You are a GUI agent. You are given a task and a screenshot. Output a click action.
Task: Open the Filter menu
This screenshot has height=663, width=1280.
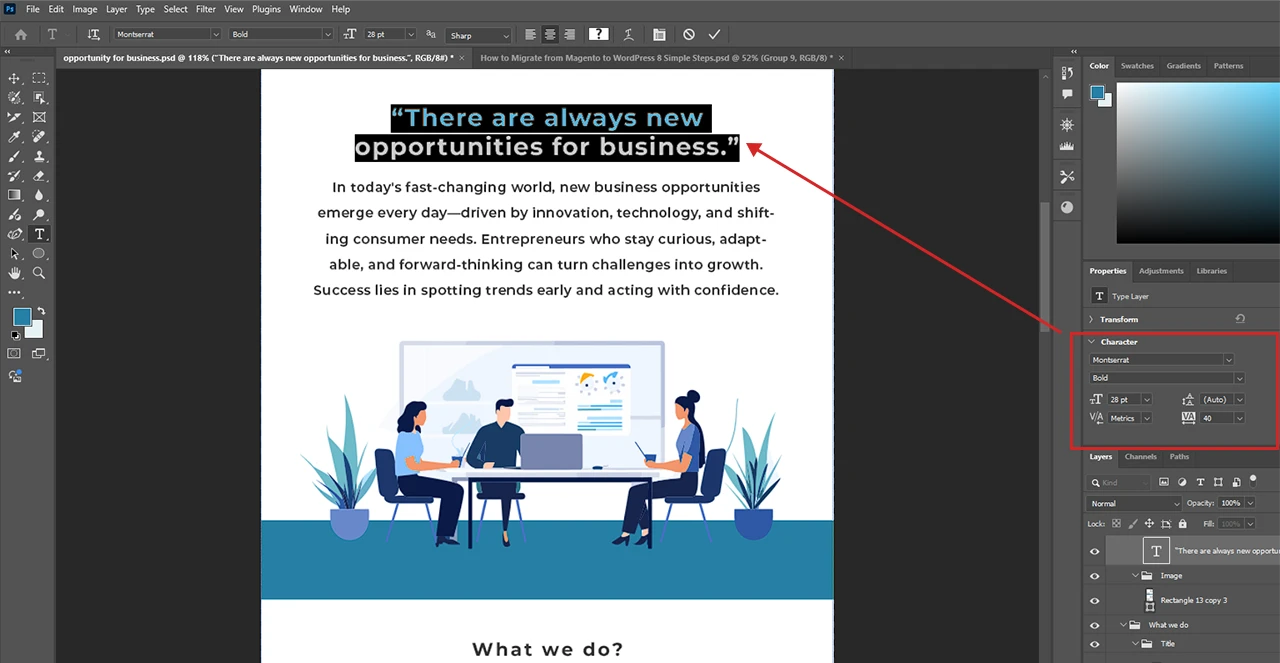pos(206,9)
